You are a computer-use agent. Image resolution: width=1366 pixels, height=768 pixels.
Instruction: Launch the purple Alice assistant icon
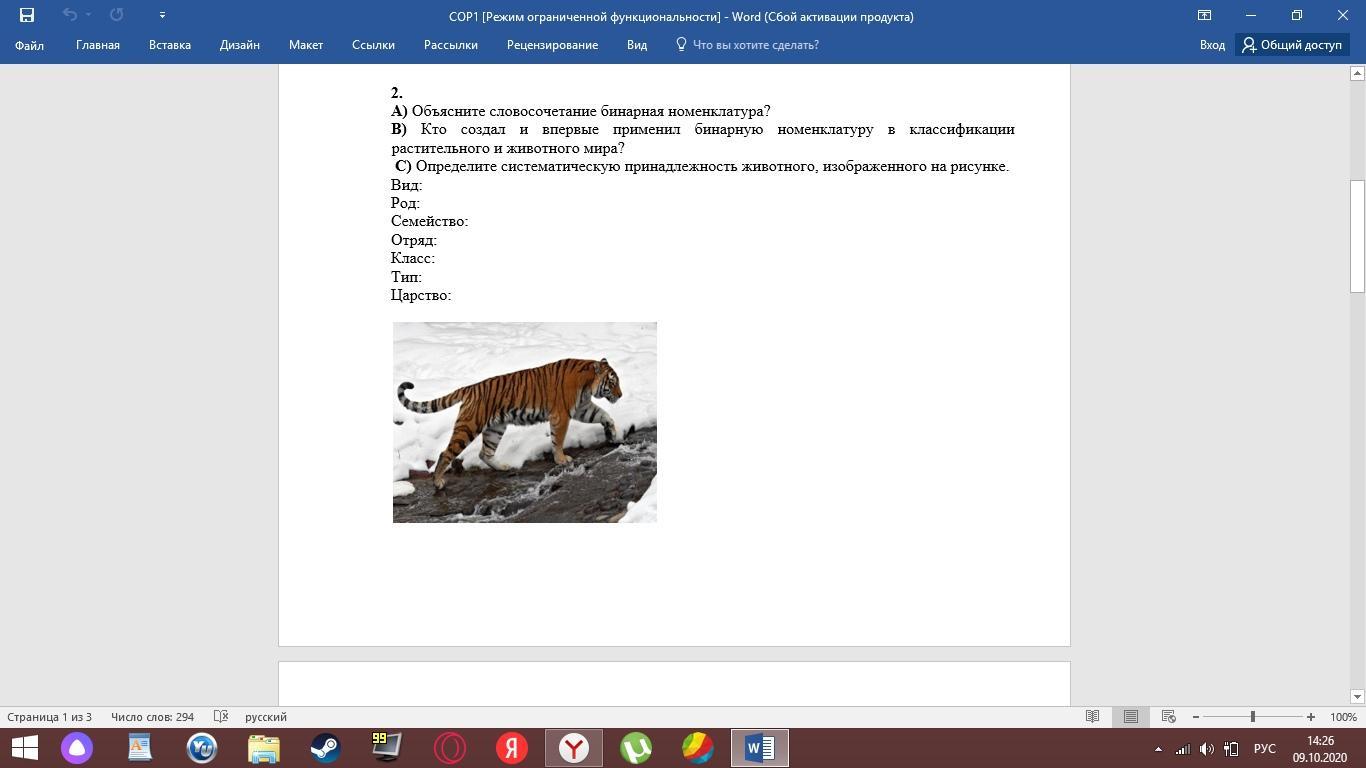pyautogui.click(x=77, y=748)
